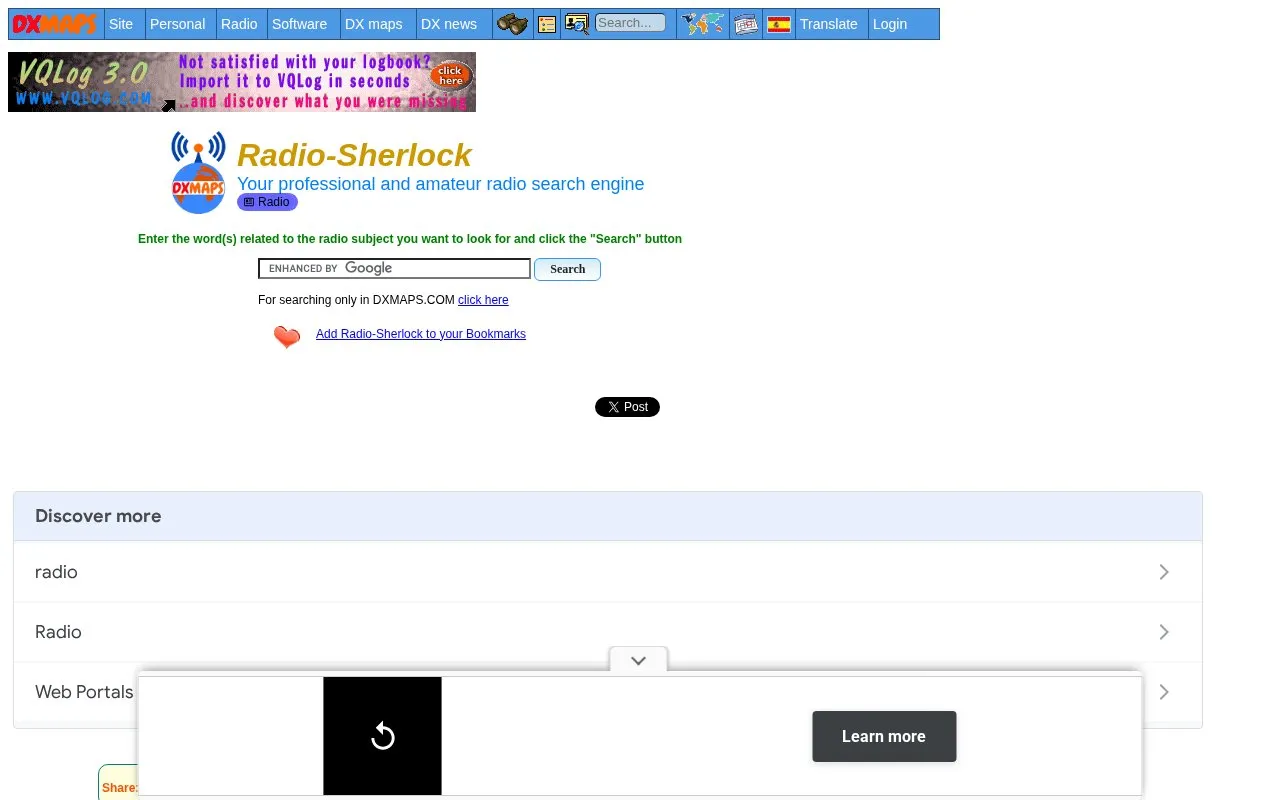Open the VQLog 3.0 banner advertisement
The width and height of the screenshot is (1280, 800).
coord(242,82)
